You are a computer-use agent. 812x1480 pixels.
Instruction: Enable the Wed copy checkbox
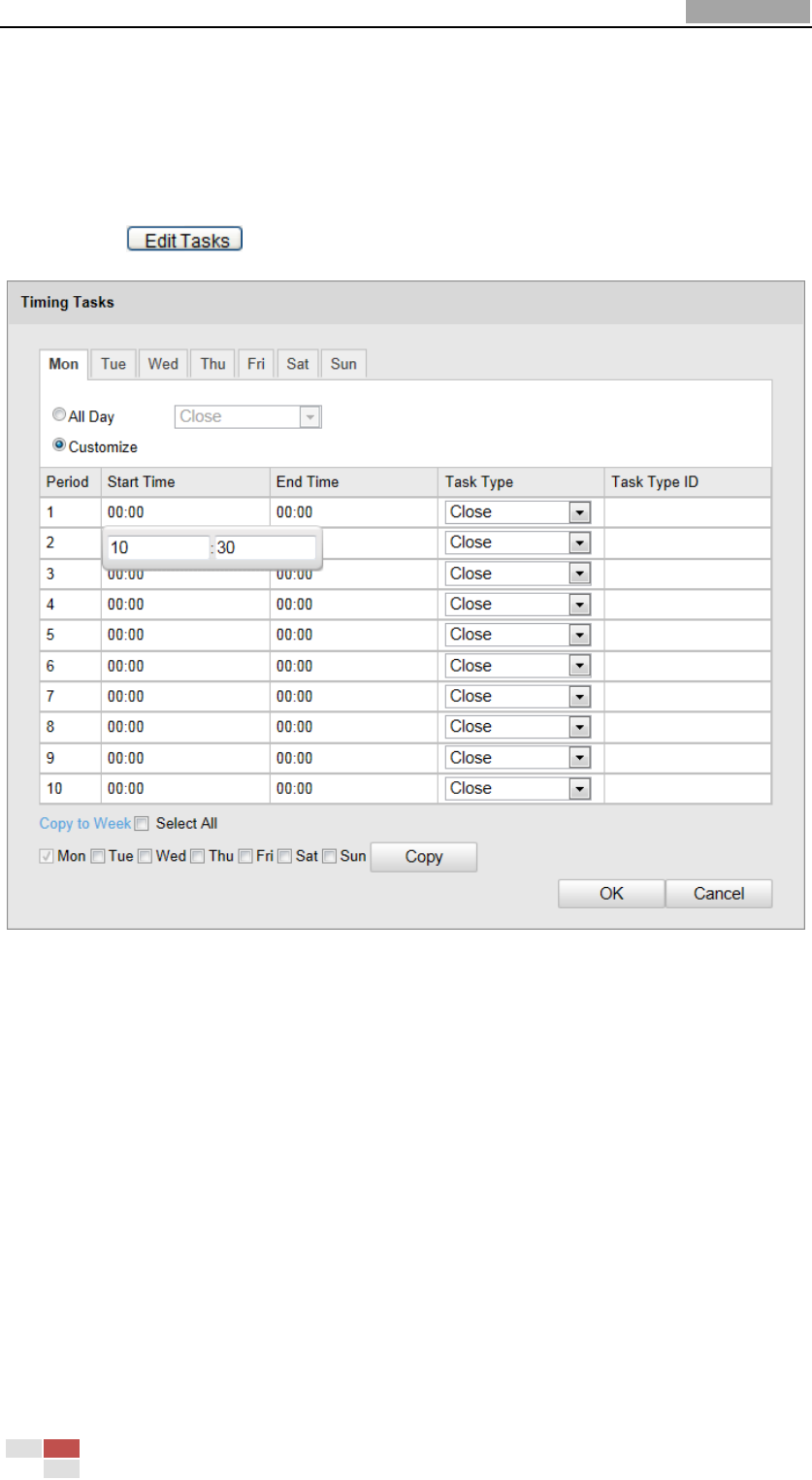(144, 857)
